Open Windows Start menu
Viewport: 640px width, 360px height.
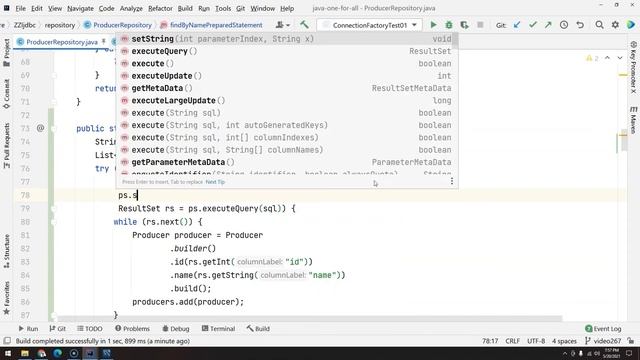tap(7, 353)
